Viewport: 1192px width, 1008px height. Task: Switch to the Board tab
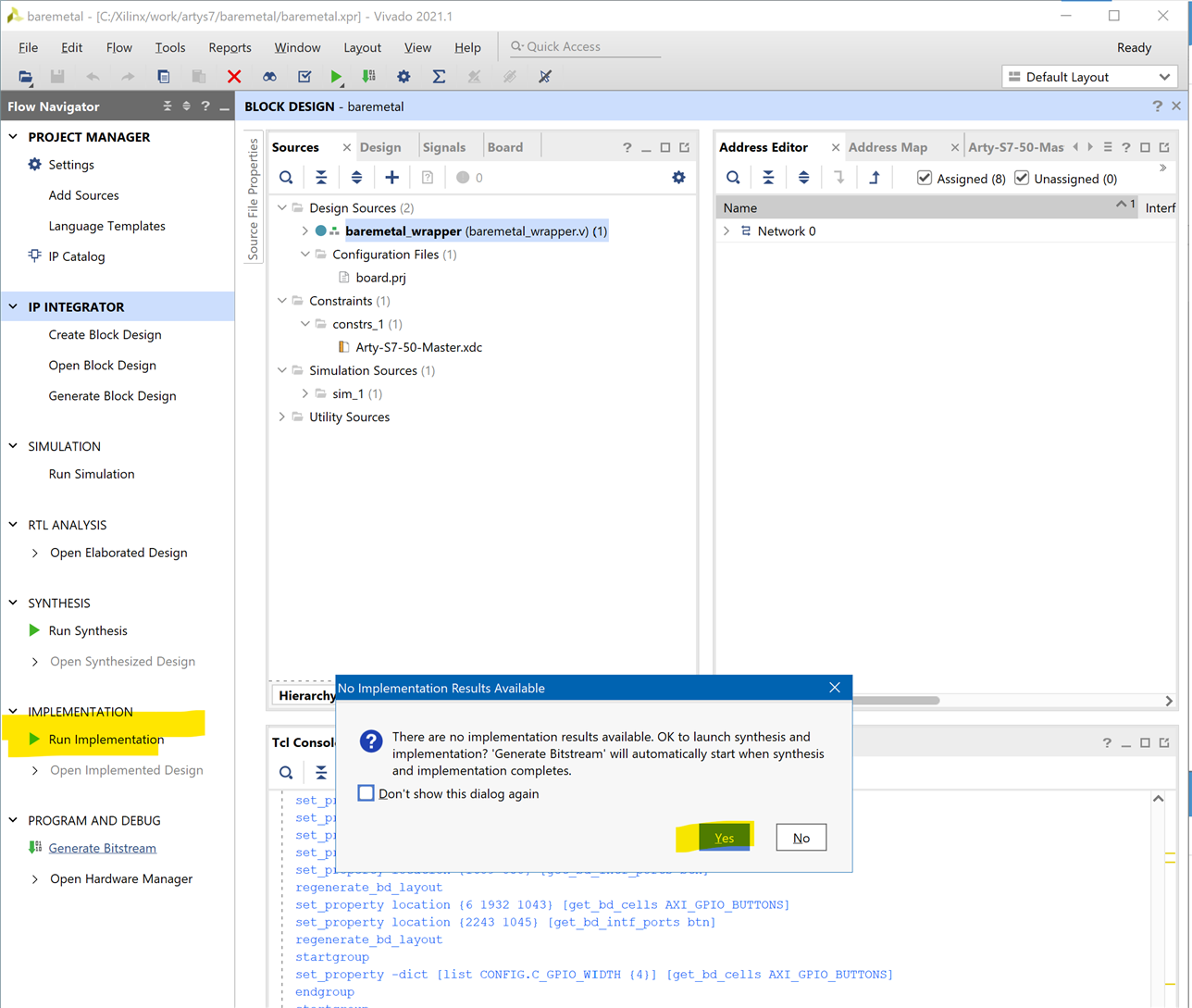click(x=505, y=147)
